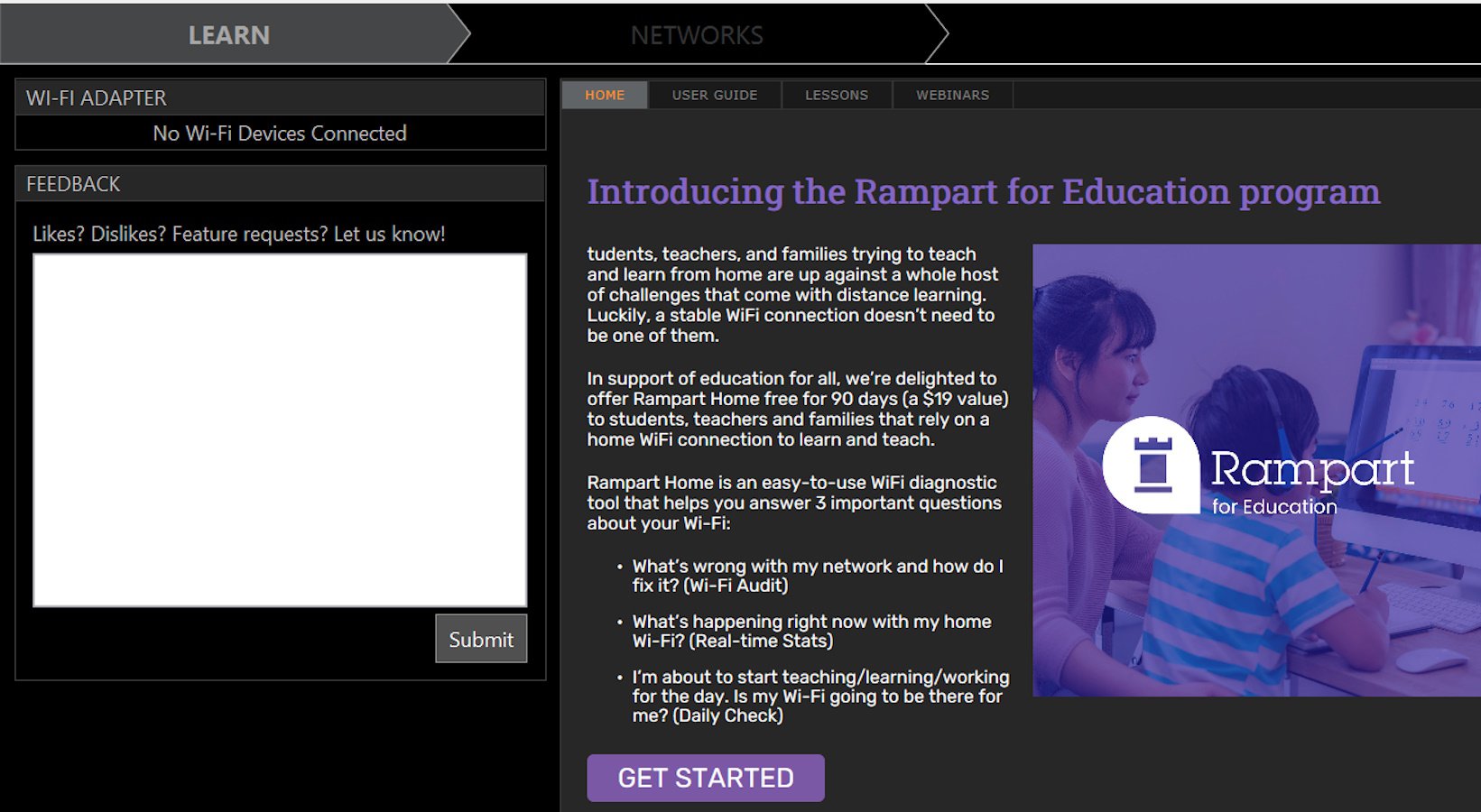Open the LESSONS tab
The image size is (1481, 812).
(x=837, y=95)
